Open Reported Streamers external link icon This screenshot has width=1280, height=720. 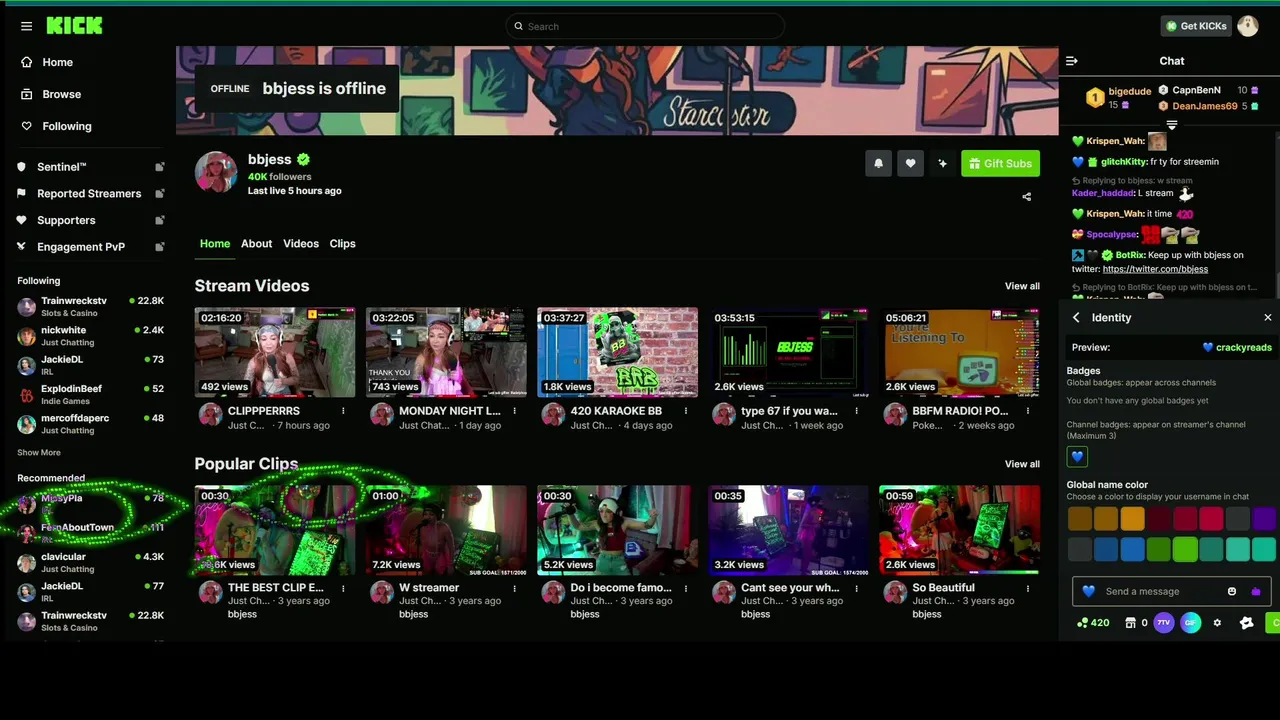pos(159,194)
